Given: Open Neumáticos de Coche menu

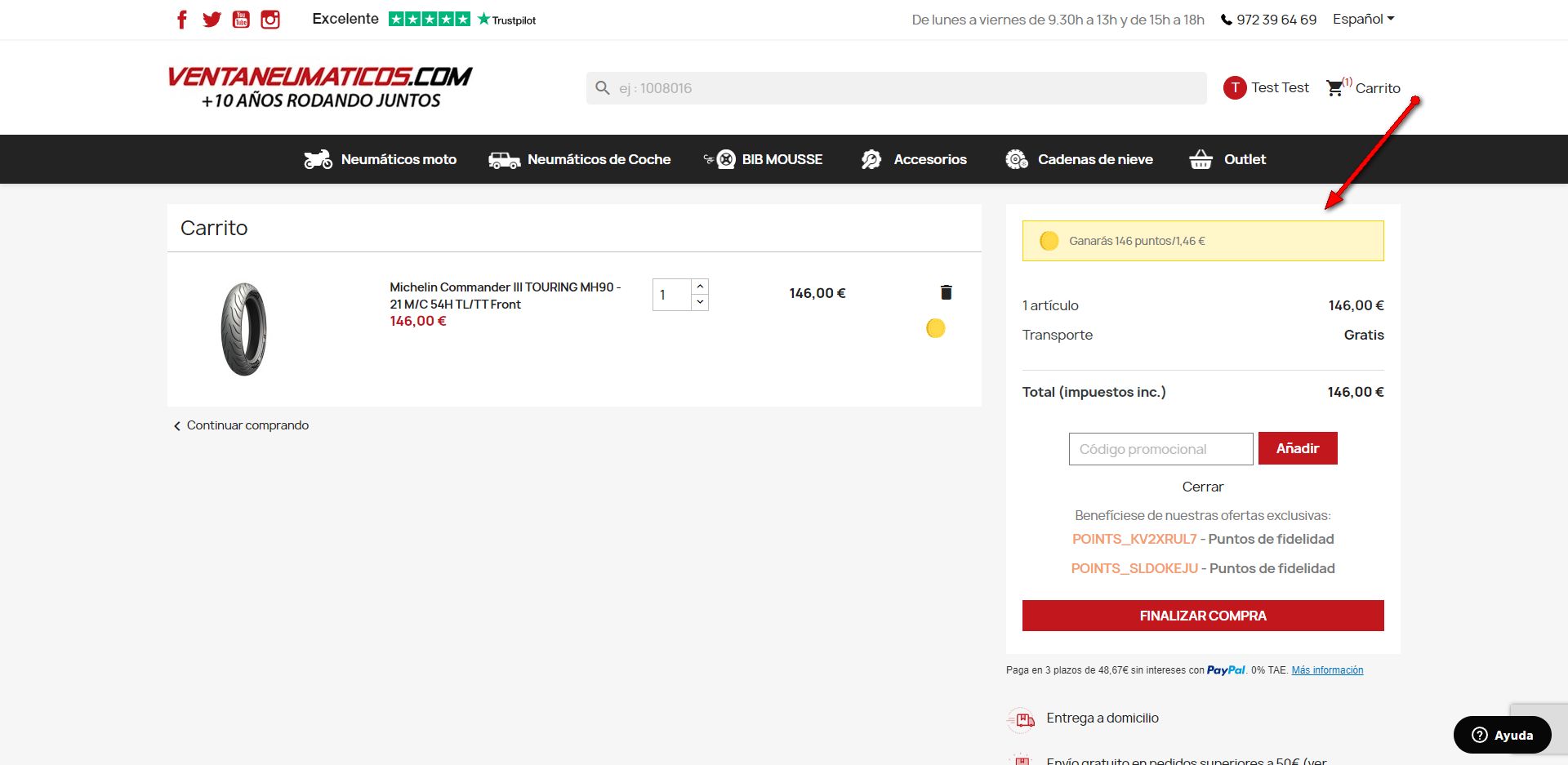Looking at the screenshot, I should click(x=599, y=159).
